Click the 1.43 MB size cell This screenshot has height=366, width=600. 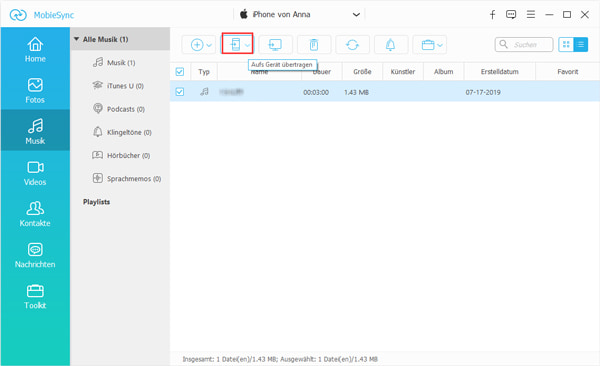click(x=356, y=92)
